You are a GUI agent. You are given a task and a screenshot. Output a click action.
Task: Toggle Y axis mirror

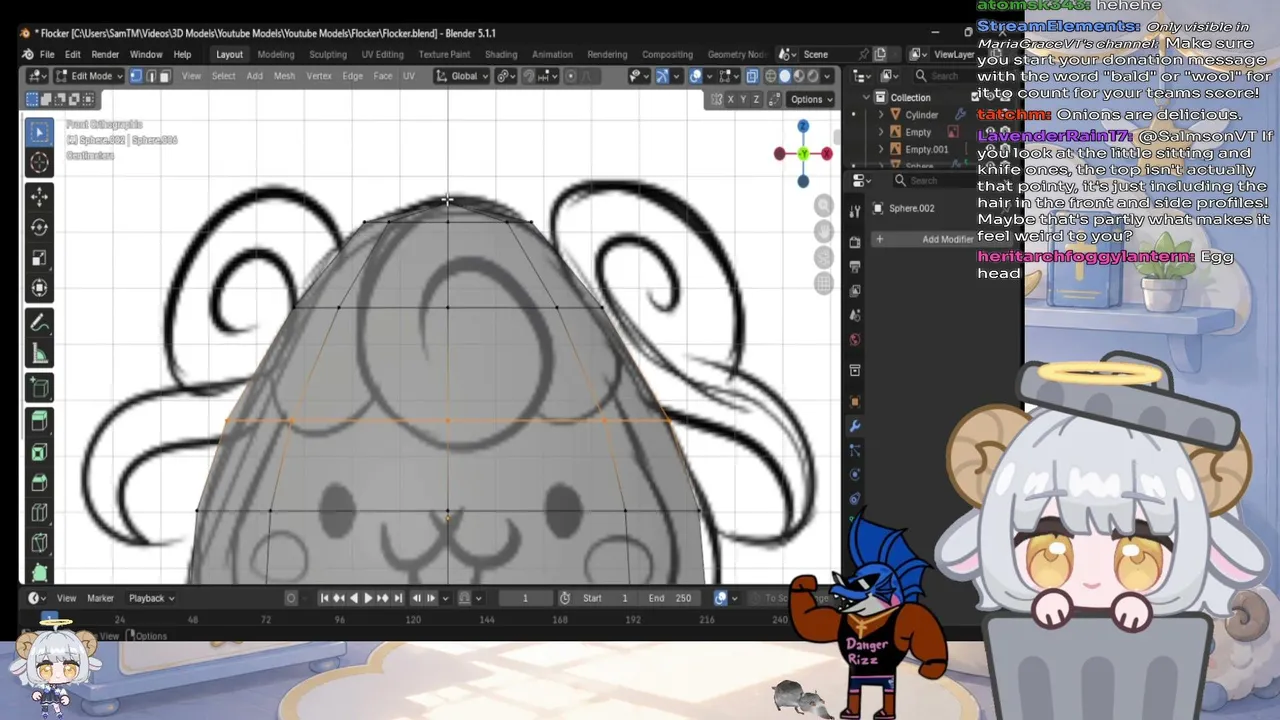tap(743, 99)
